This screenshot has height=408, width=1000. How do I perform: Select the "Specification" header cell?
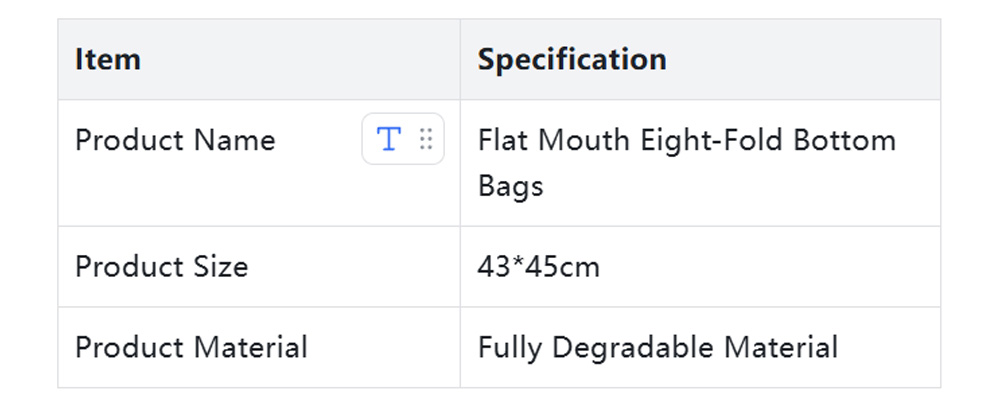[x=572, y=59]
